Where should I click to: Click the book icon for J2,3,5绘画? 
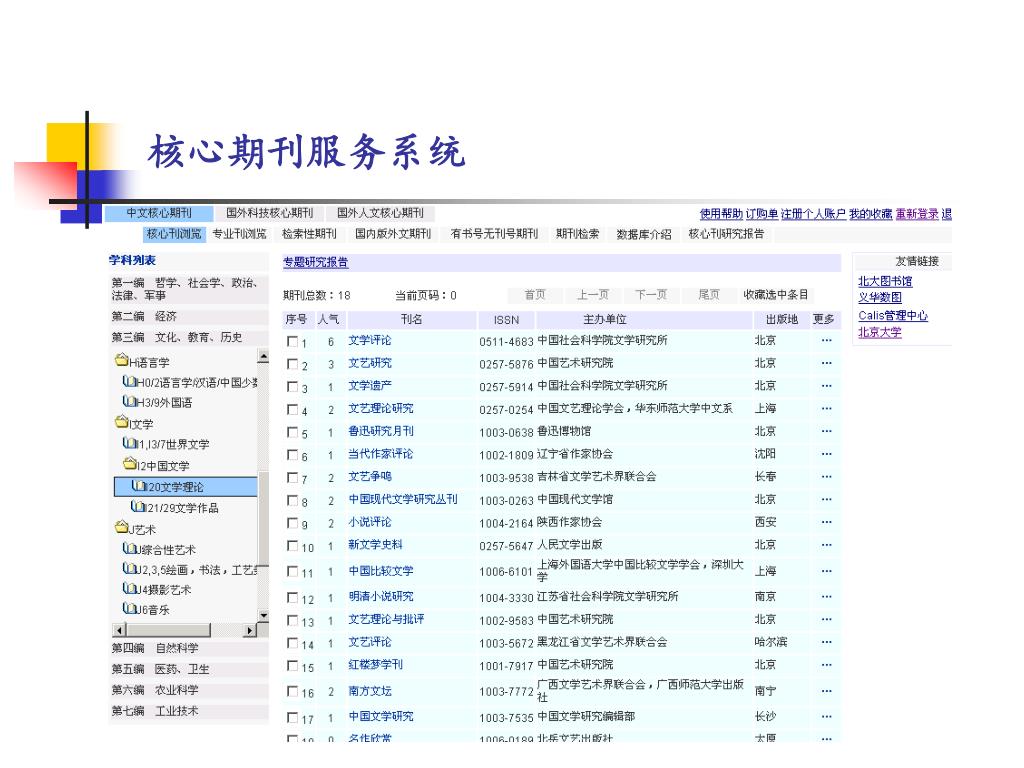pos(129,568)
